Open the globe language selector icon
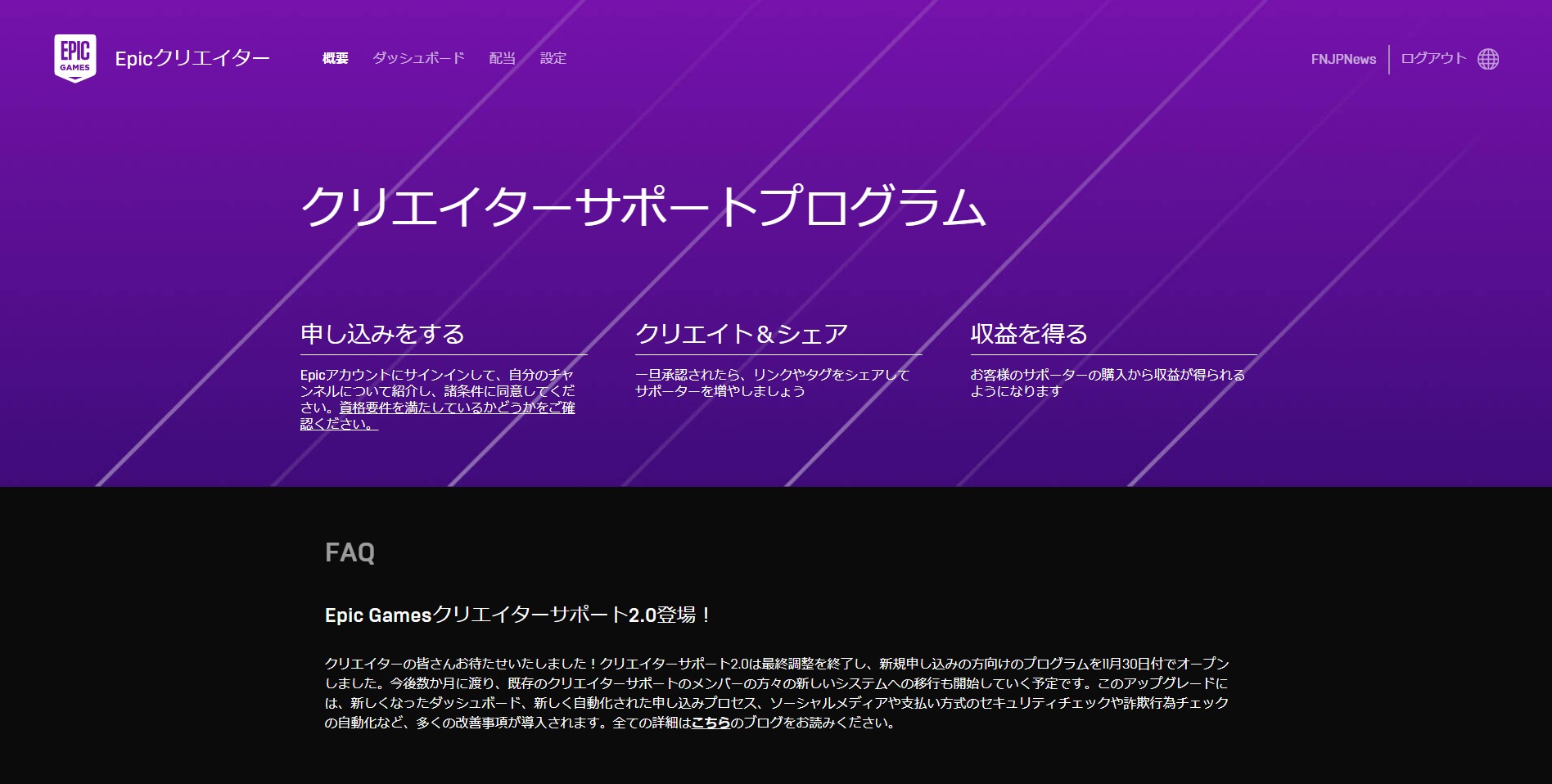 click(x=1488, y=59)
